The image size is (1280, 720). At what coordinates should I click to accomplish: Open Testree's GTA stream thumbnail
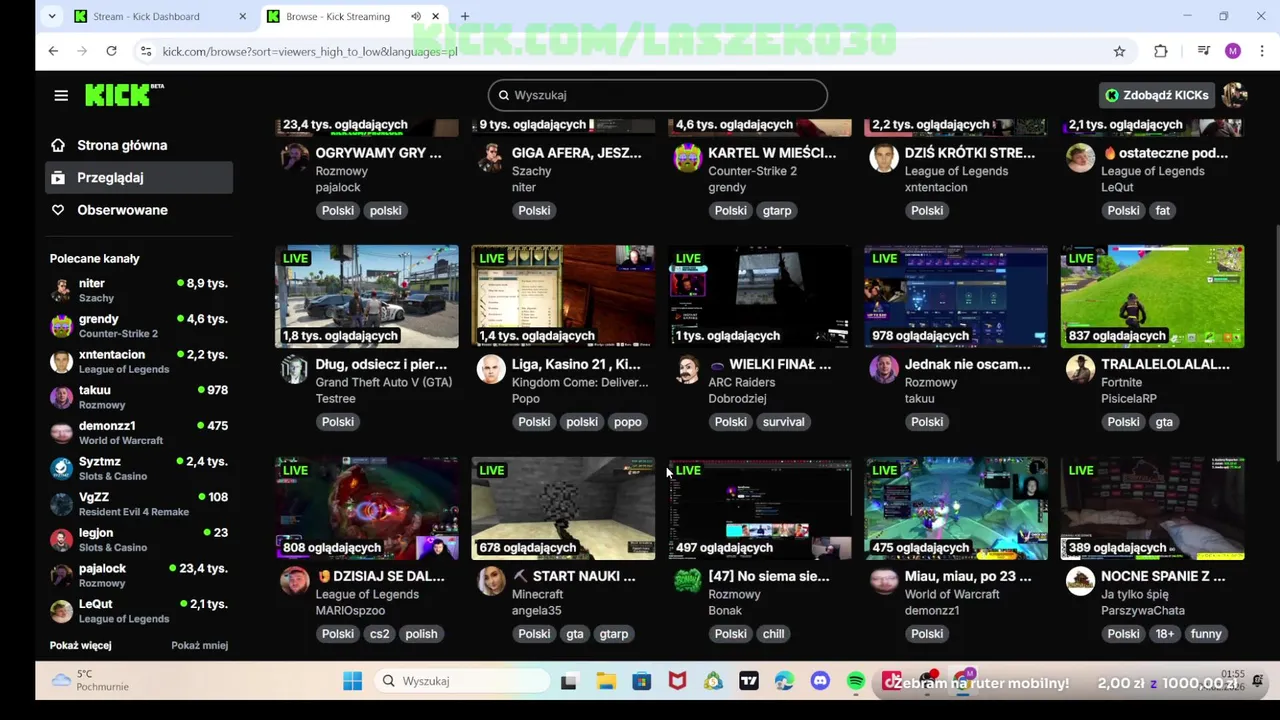367,296
